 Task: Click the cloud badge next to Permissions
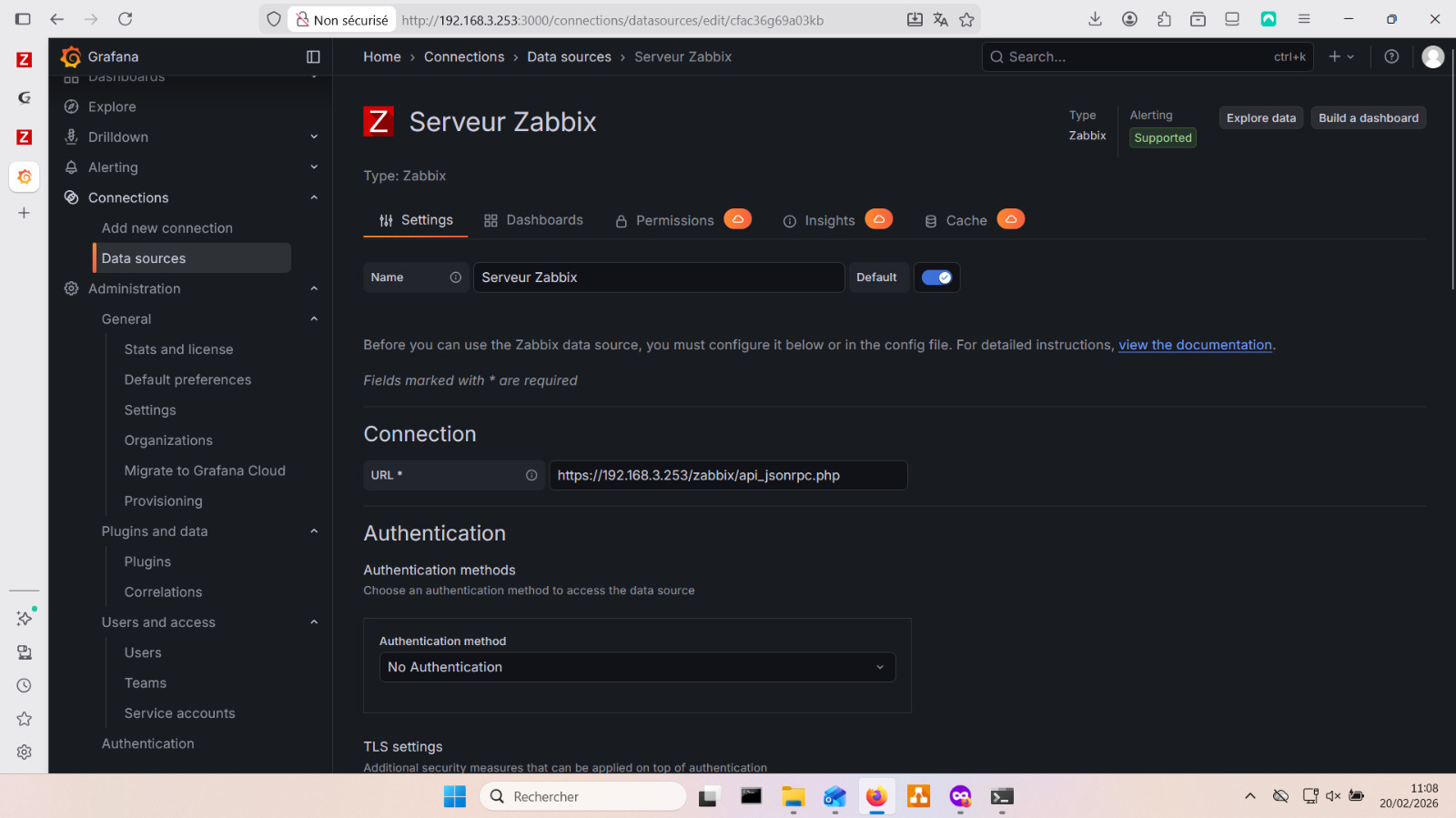tap(737, 219)
